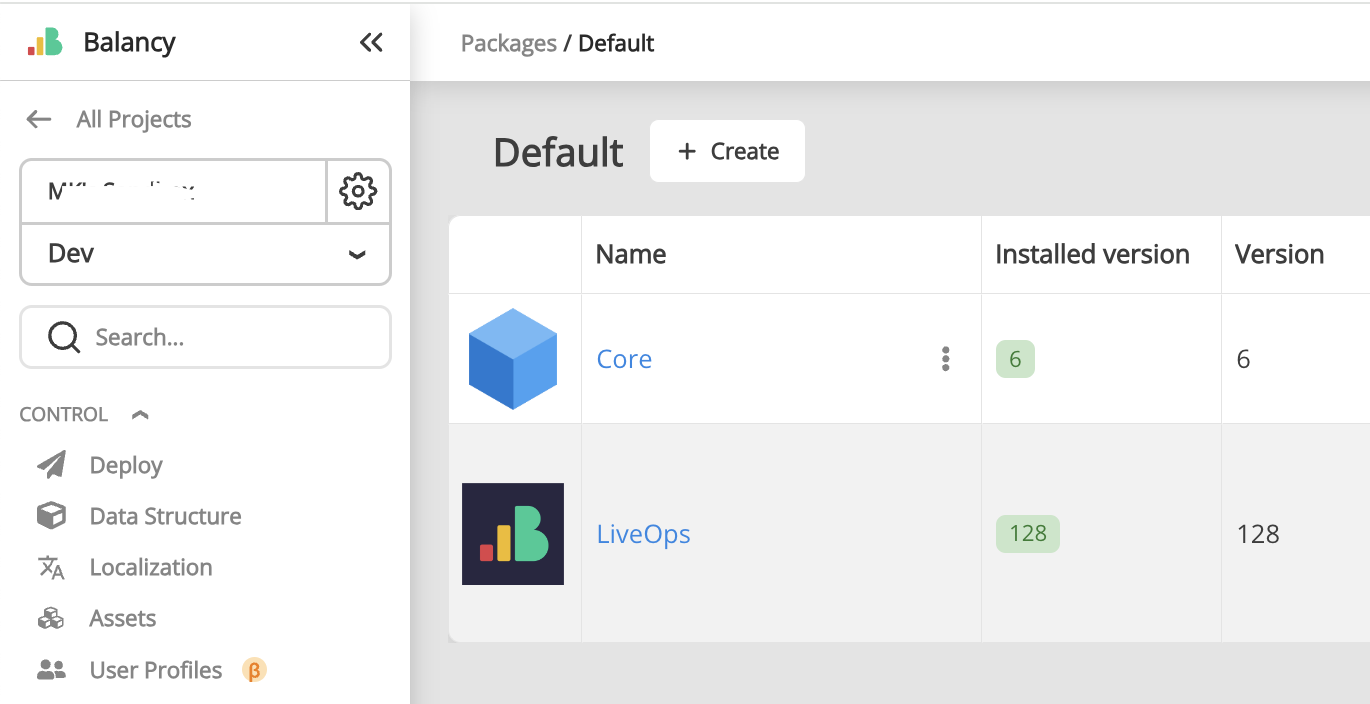Click the Default page heading

tap(558, 152)
